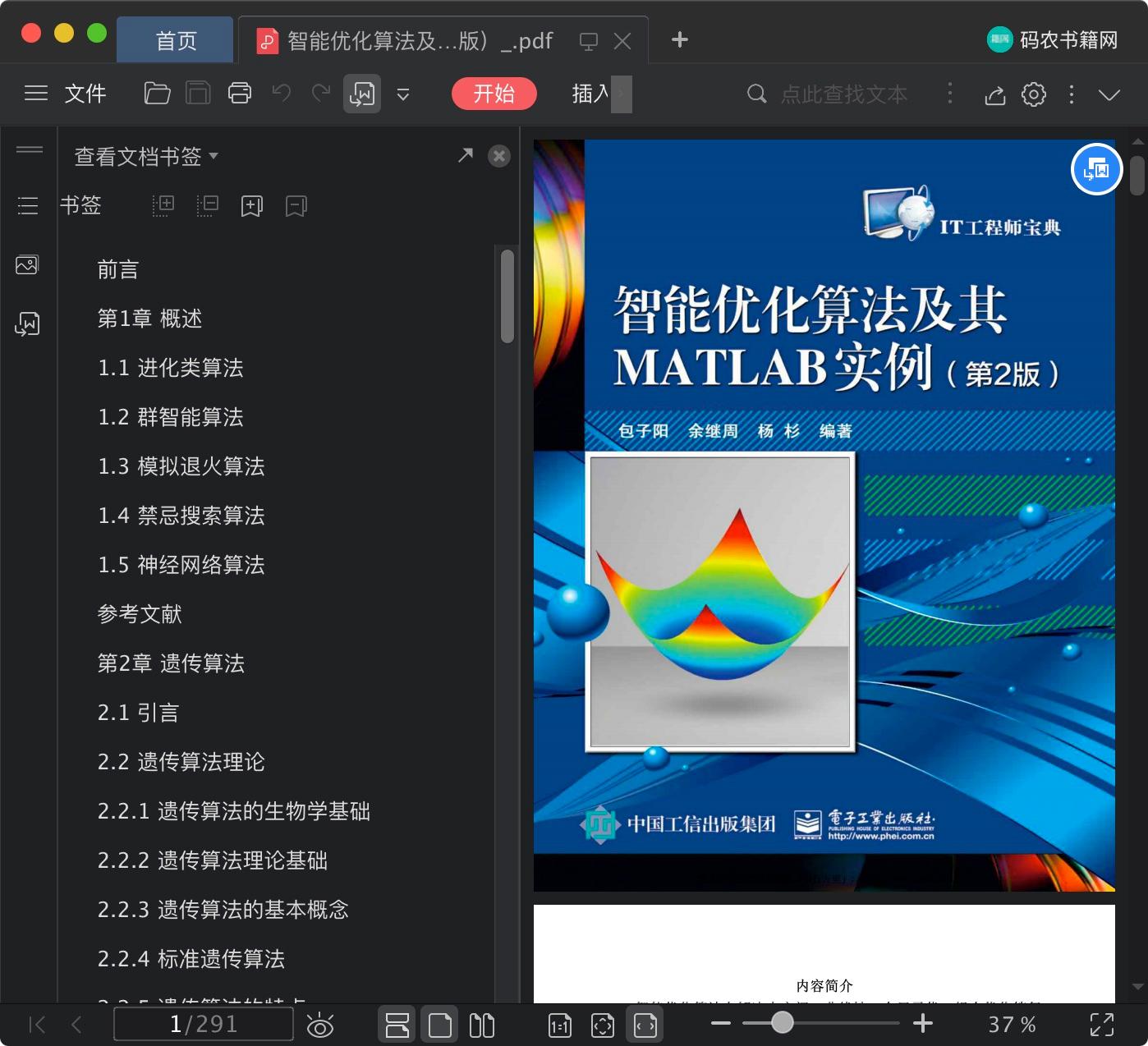Pop out the bookmark panel arrow icon
Screen dimensions: 1148x1046
point(466,154)
